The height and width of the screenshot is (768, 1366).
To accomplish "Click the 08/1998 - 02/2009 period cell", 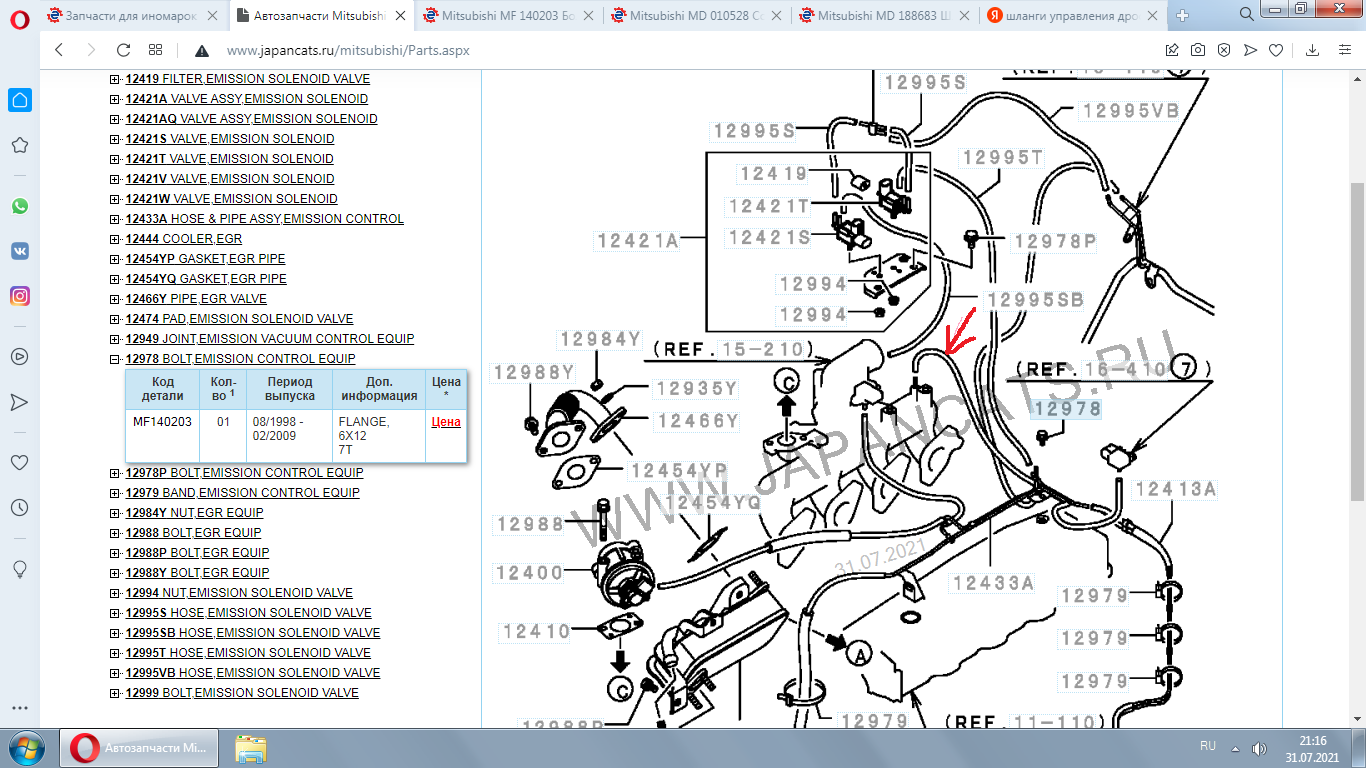I will click(291, 436).
